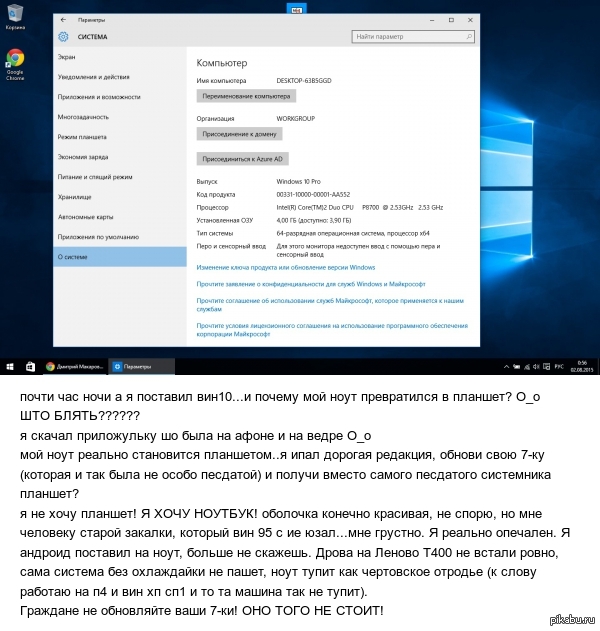Select the Параметры taskbar window
The height and width of the screenshot is (631, 600).
coord(142,367)
